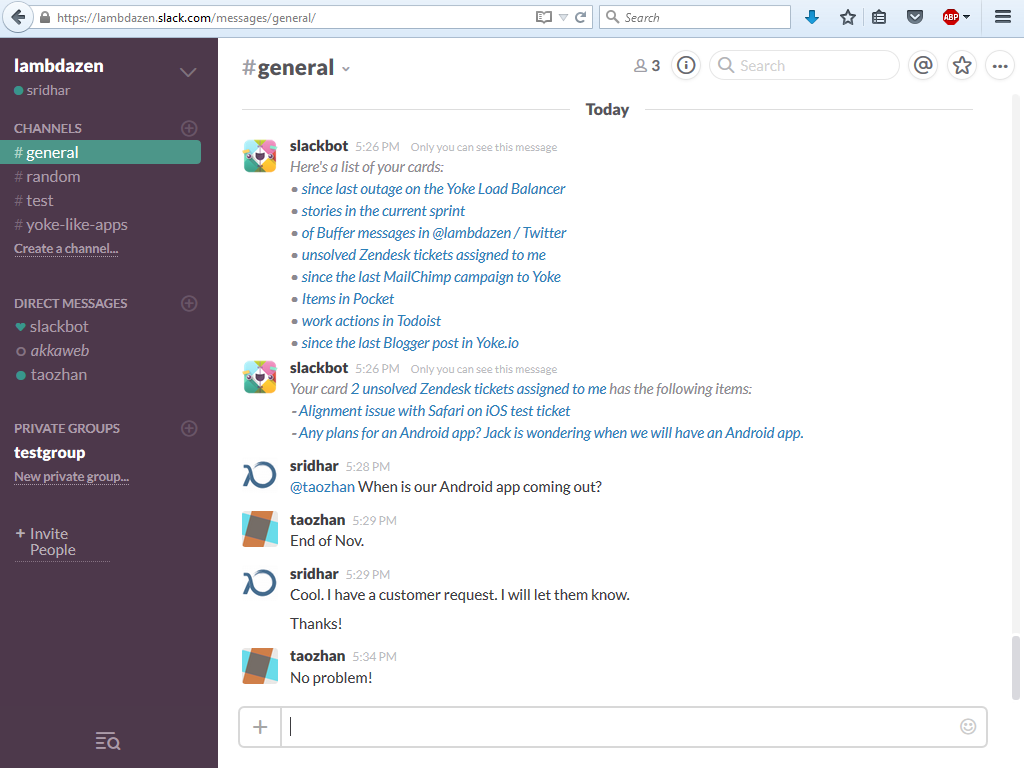Image resolution: width=1024 pixels, height=768 pixels.
Task: Bookmark this page with browser star
Action: [x=848, y=17]
